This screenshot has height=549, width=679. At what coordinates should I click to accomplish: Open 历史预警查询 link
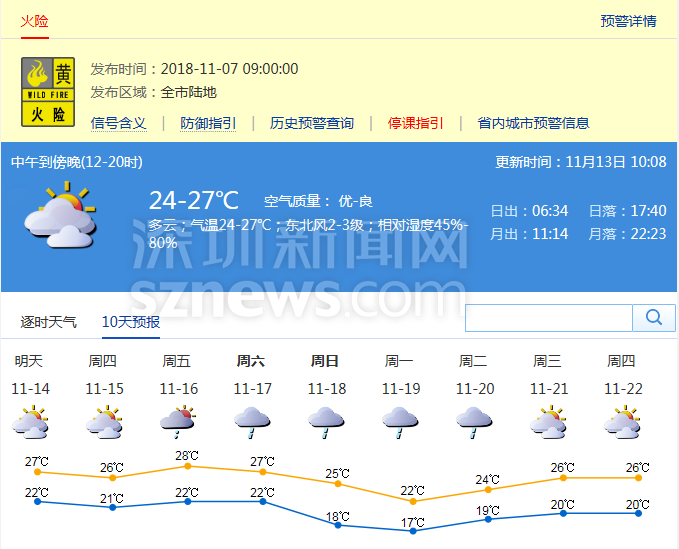tap(311, 123)
